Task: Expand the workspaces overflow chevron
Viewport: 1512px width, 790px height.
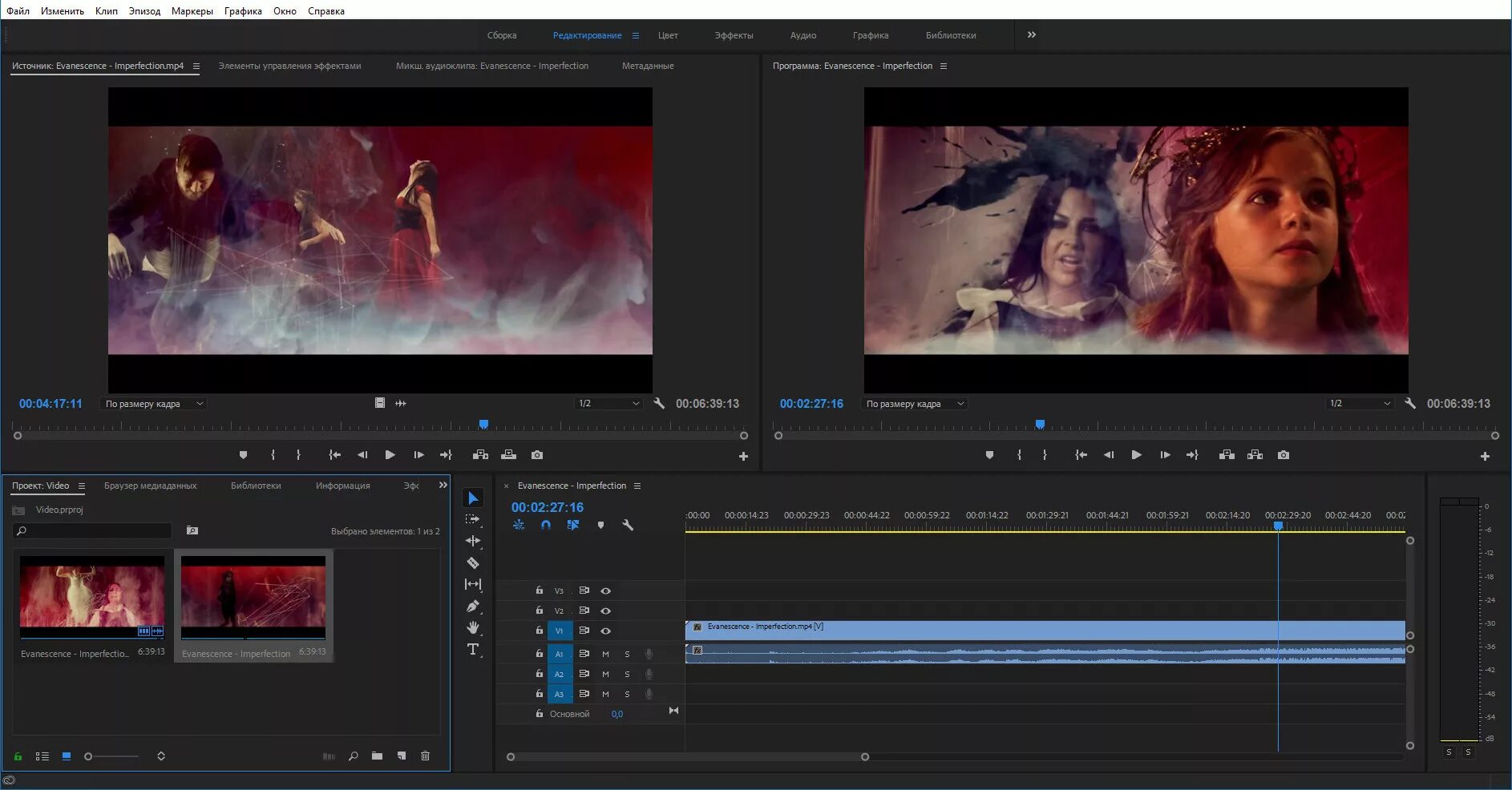Action: (x=1032, y=35)
